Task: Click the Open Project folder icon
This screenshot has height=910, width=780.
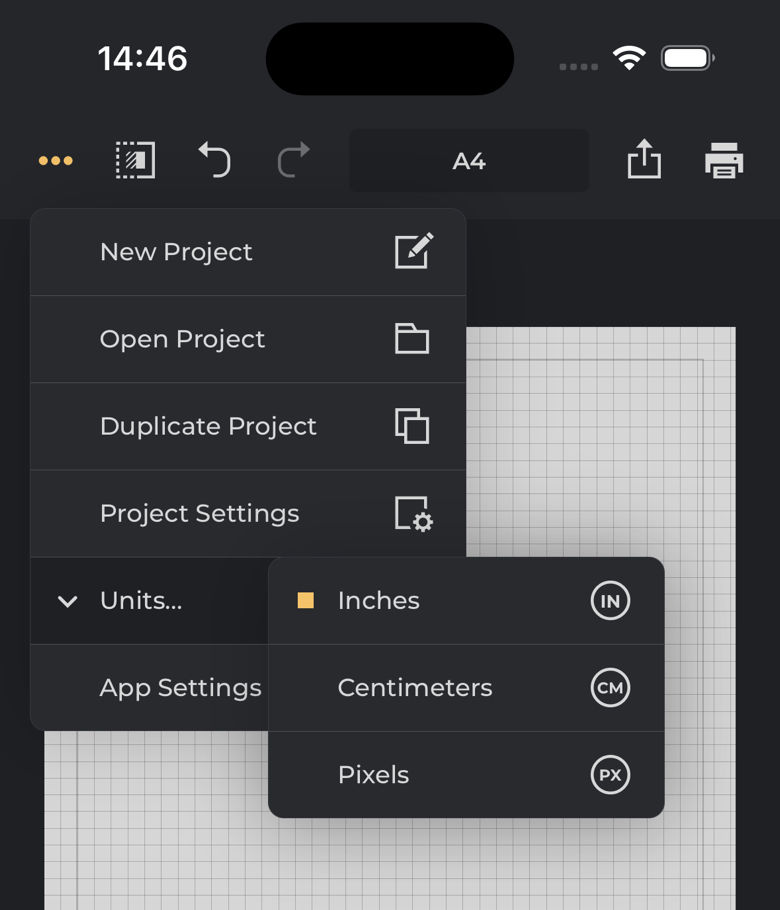Action: point(412,339)
